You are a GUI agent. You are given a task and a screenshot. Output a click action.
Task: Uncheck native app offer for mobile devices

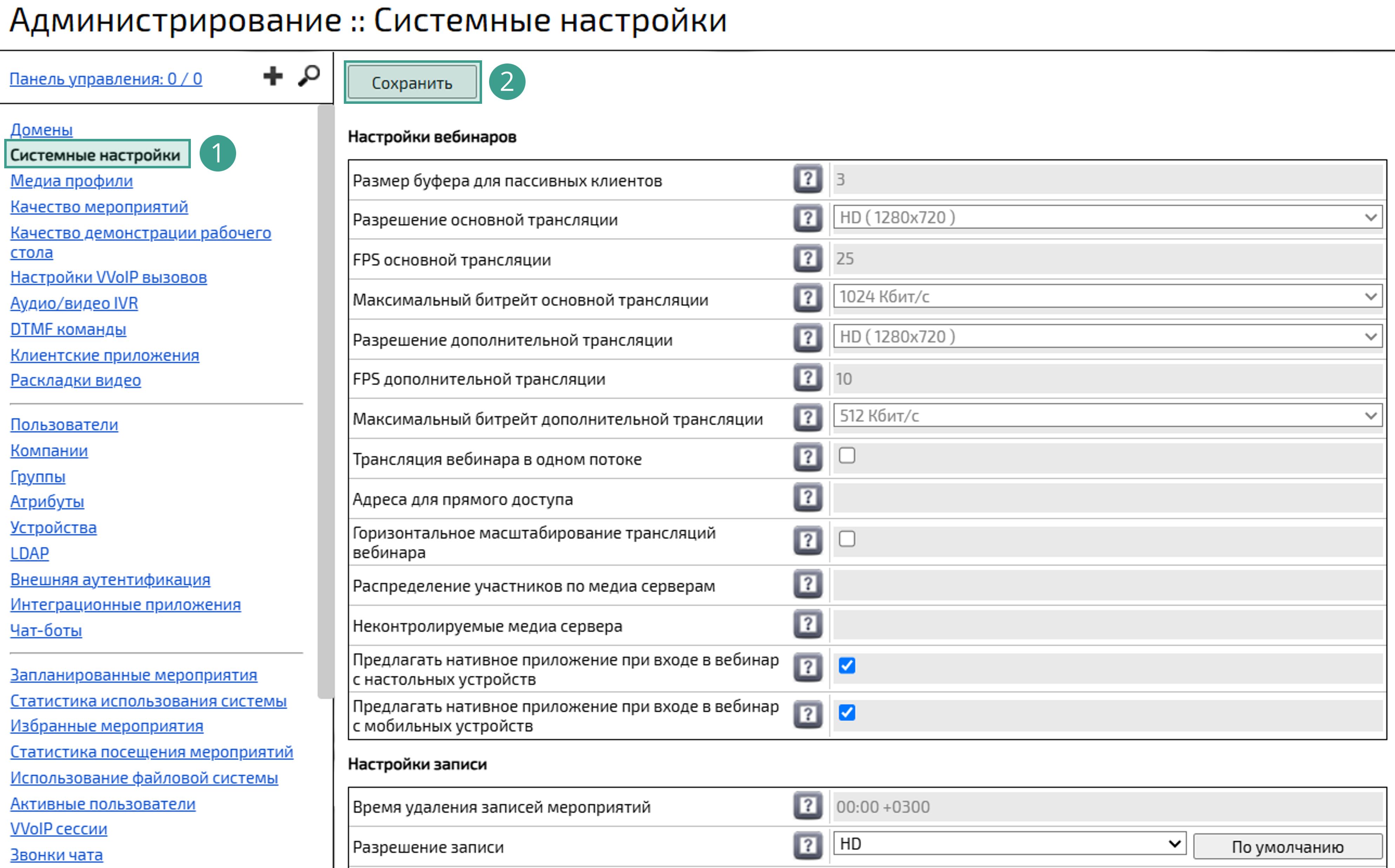[x=847, y=712]
